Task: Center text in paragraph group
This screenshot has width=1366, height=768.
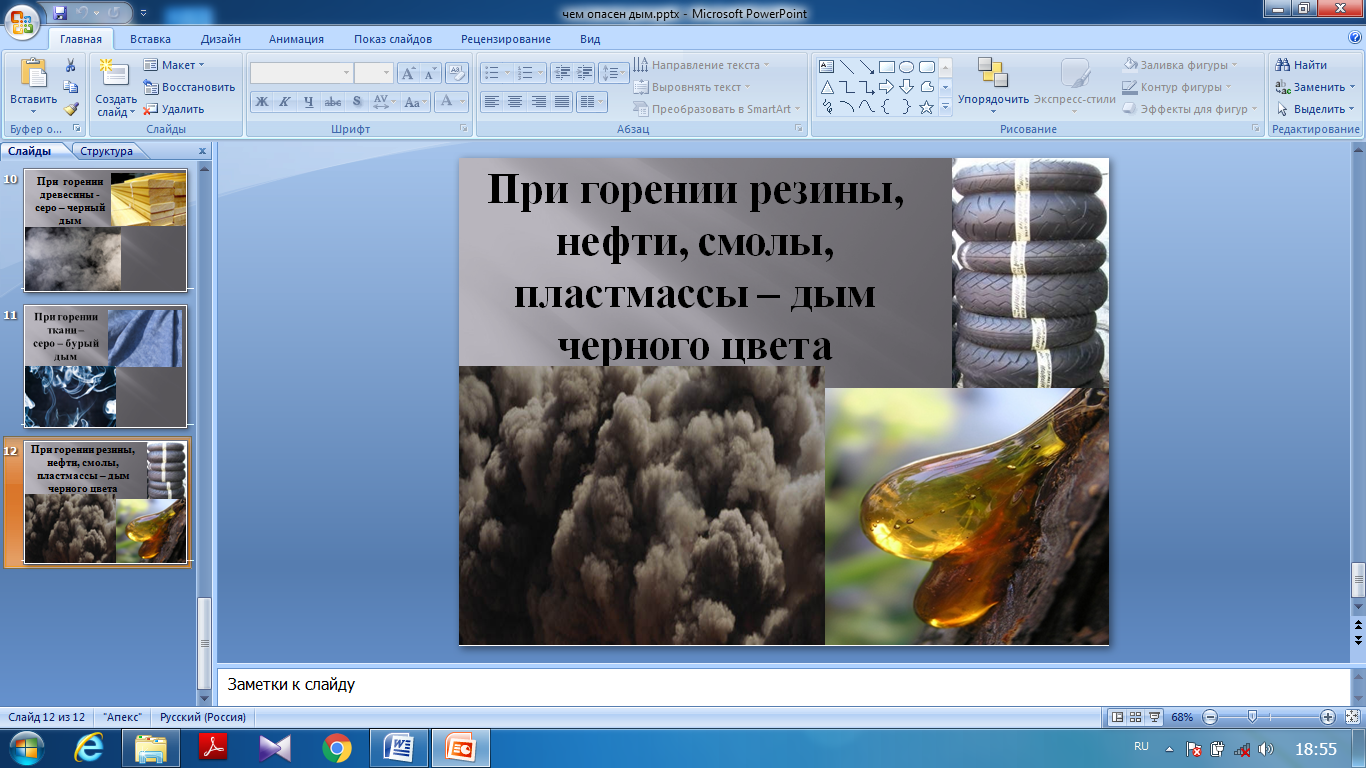Action: pyautogui.click(x=515, y=101)
